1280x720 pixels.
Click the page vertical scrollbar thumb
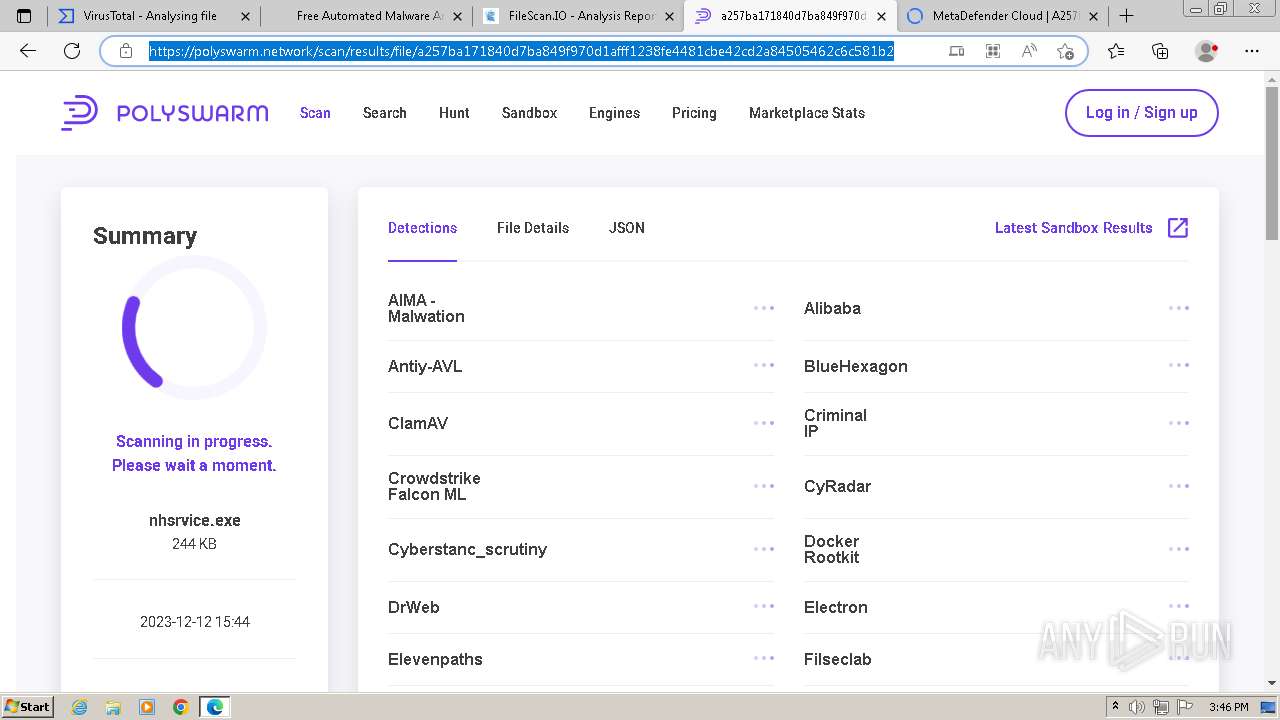1271,164
